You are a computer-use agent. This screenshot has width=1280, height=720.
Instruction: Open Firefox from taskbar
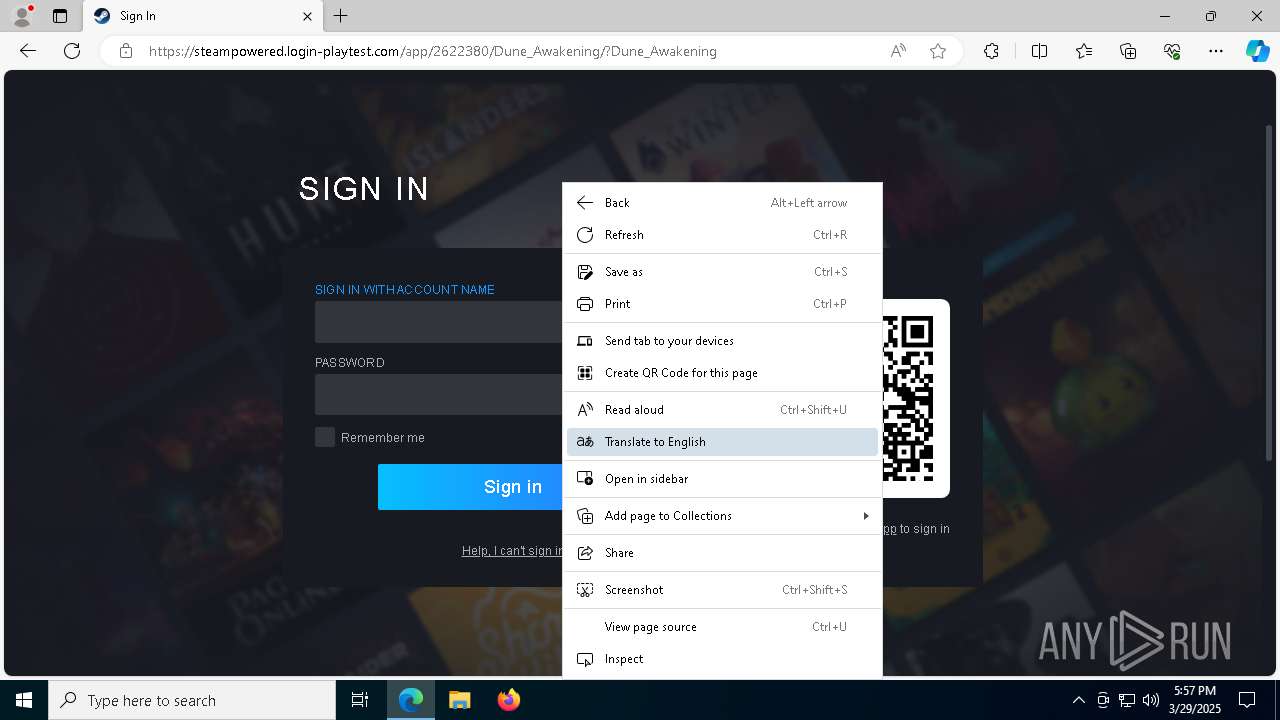508,700
